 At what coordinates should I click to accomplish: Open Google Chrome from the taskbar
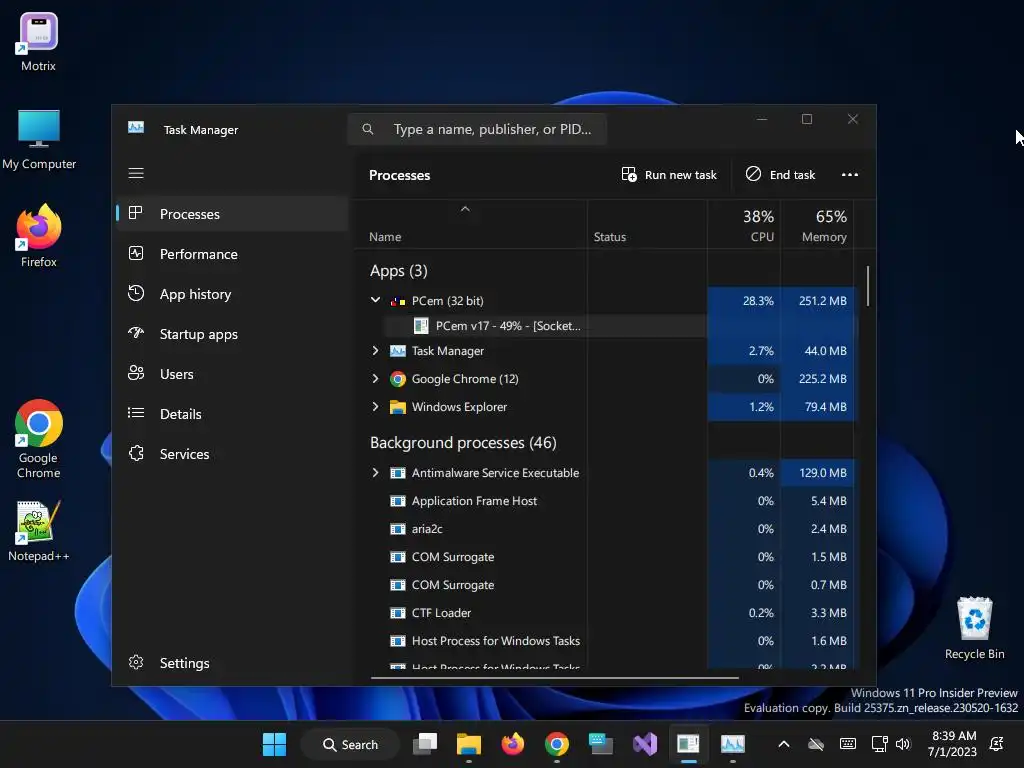556,744
